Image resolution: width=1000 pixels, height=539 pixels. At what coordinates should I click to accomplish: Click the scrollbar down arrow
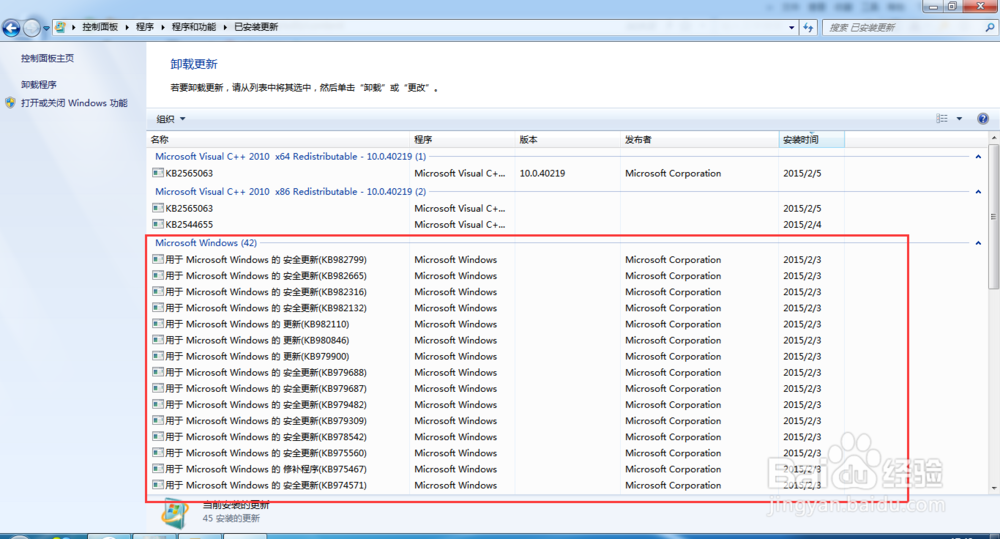[994, 488]
